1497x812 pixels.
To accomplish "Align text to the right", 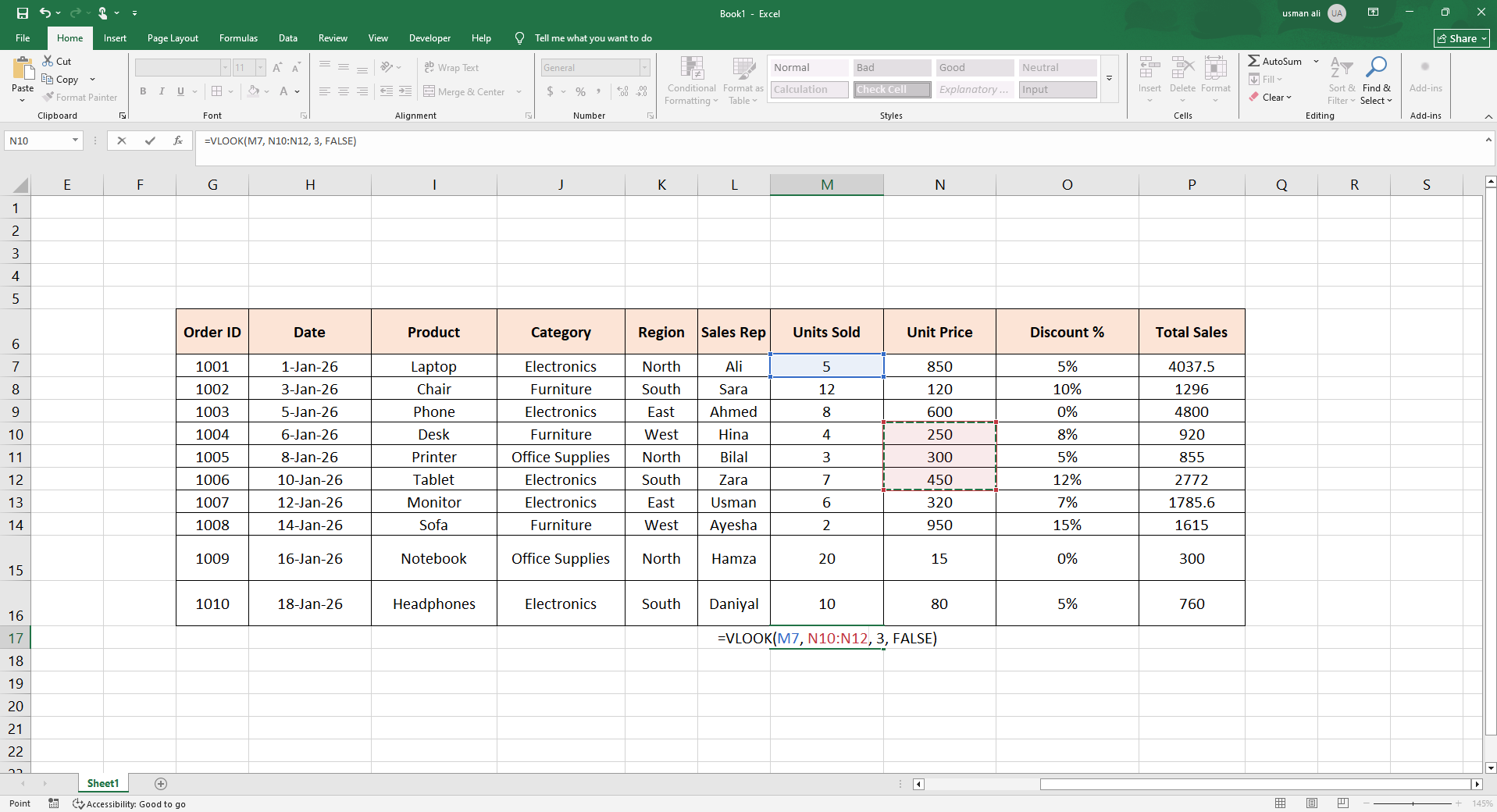I will (362, 91).
